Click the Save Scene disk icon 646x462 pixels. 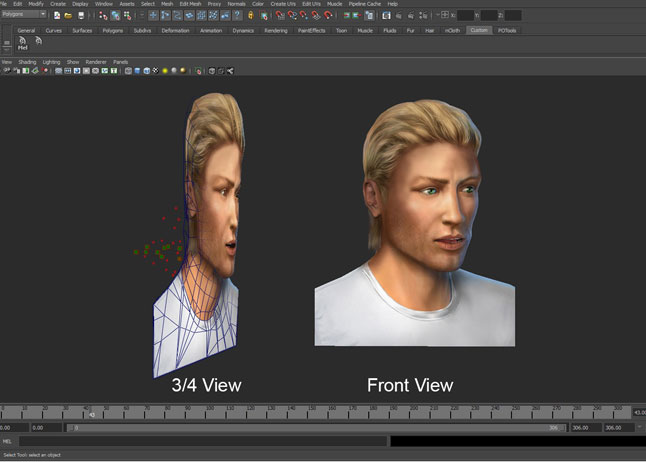pyautogui.click(x=79, y=15)
